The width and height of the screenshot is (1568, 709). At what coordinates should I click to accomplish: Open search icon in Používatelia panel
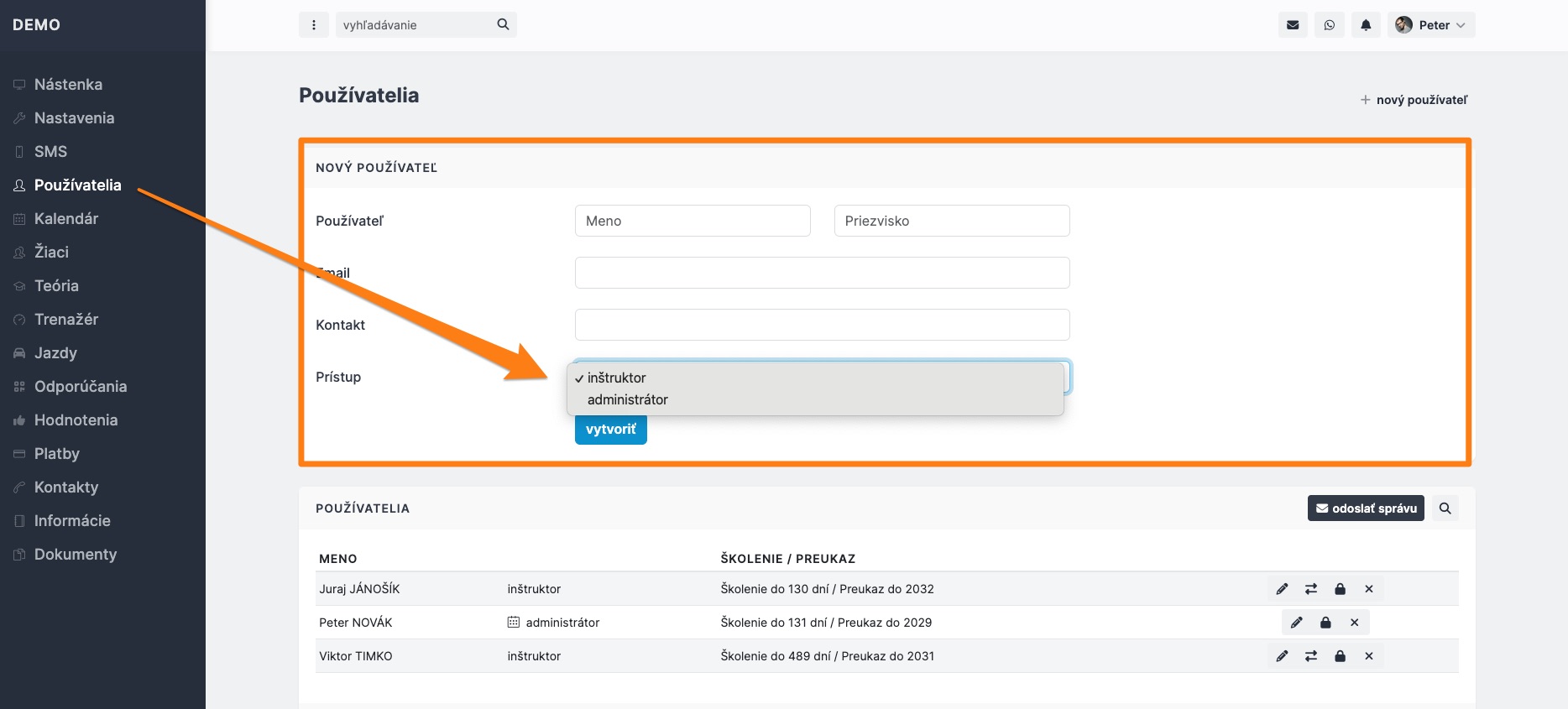coord(1445,508)
